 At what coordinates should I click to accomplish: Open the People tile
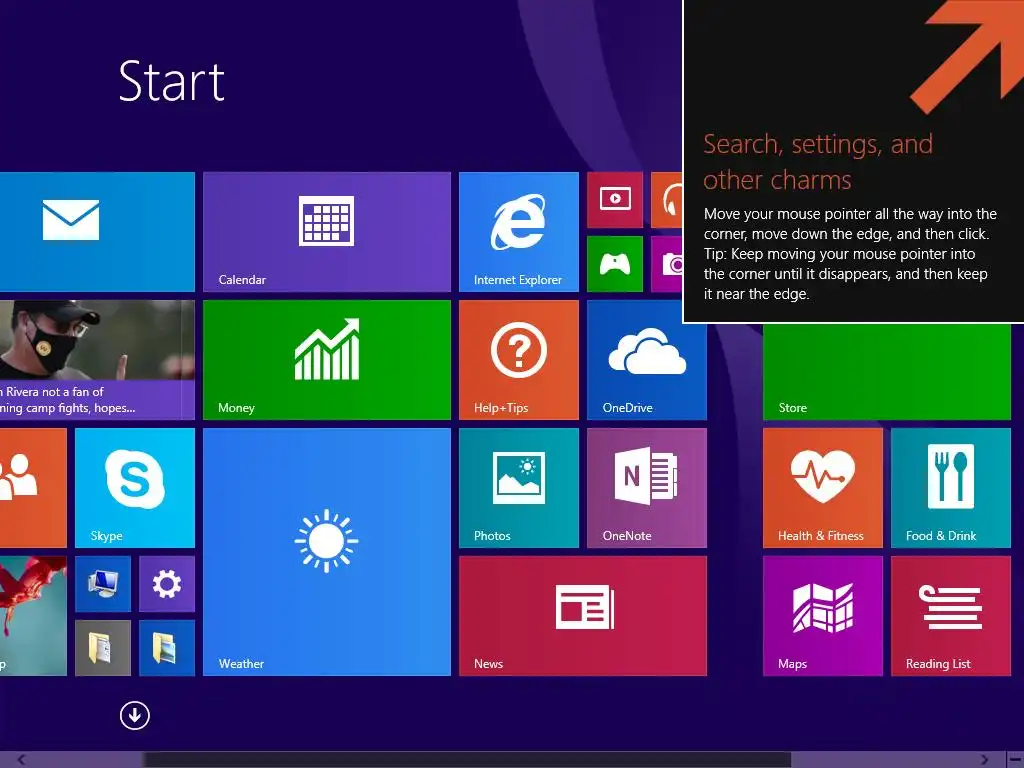tap(33, 488)
